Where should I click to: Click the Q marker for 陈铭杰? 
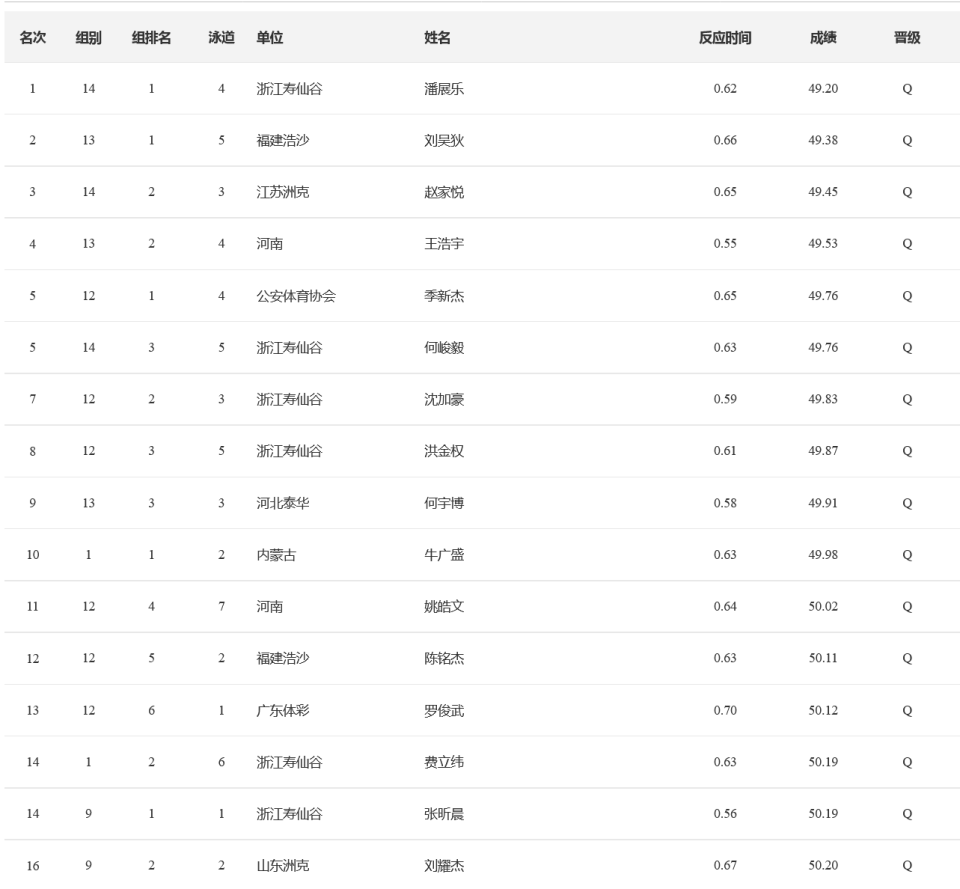907,659
